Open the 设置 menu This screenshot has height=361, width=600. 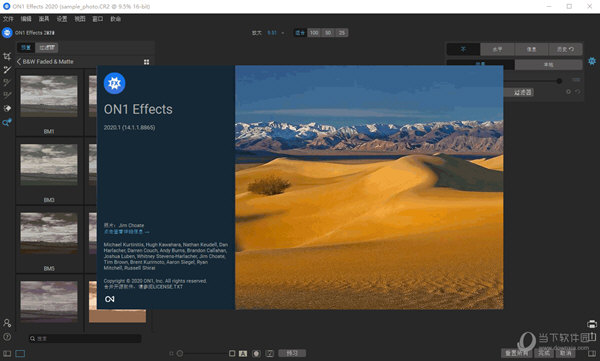click(62, 19)
